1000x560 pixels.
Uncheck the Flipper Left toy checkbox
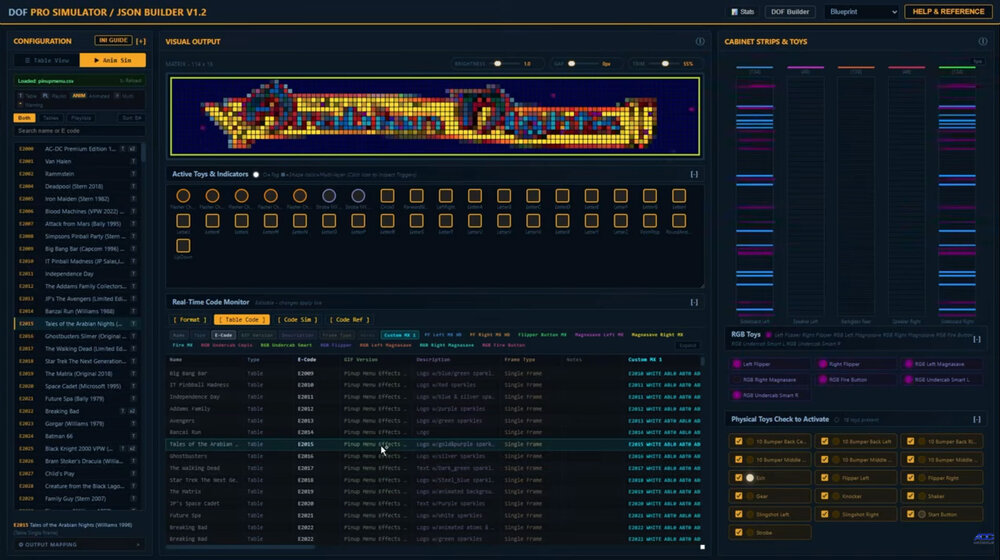[x=825, y=478]
